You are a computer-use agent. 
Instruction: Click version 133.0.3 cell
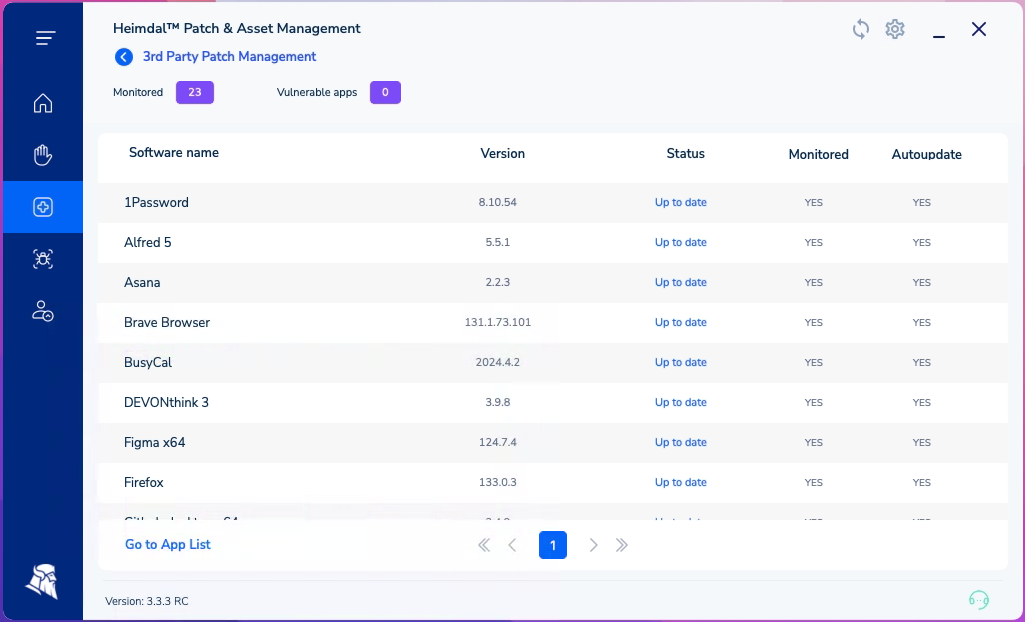coord(497,482)
